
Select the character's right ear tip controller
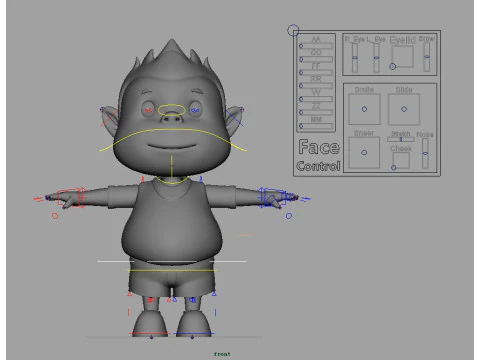click(x=102, y=109)
